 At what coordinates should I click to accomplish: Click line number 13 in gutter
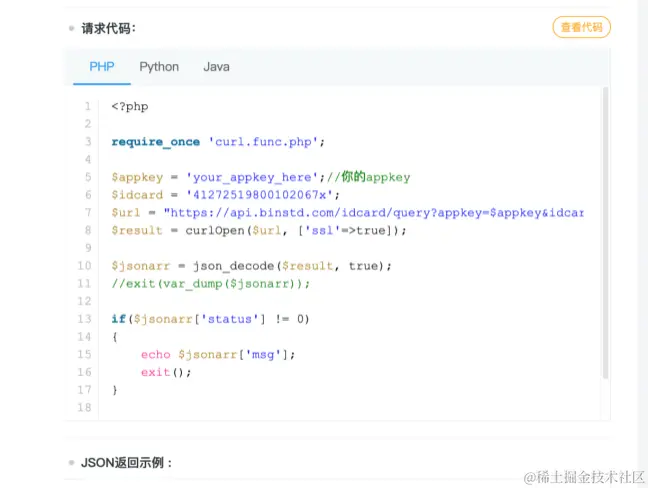pyautogui.click(x=84, y=319)
